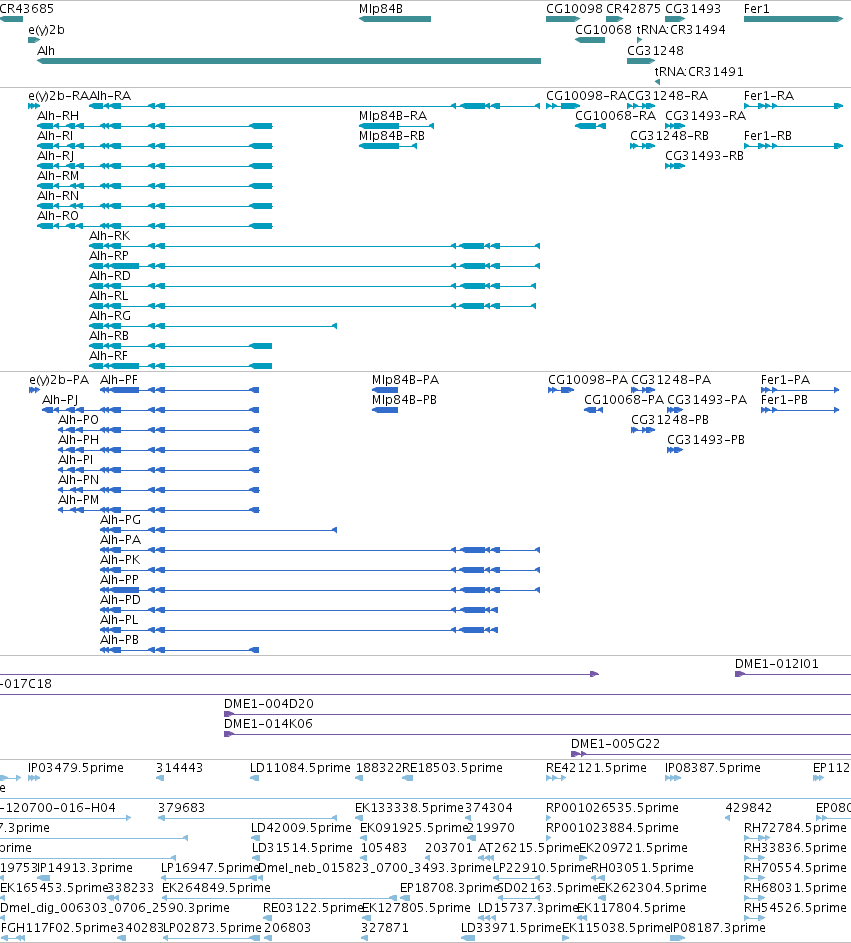Open the RE42121.5prime EST label

pos(596,768)
